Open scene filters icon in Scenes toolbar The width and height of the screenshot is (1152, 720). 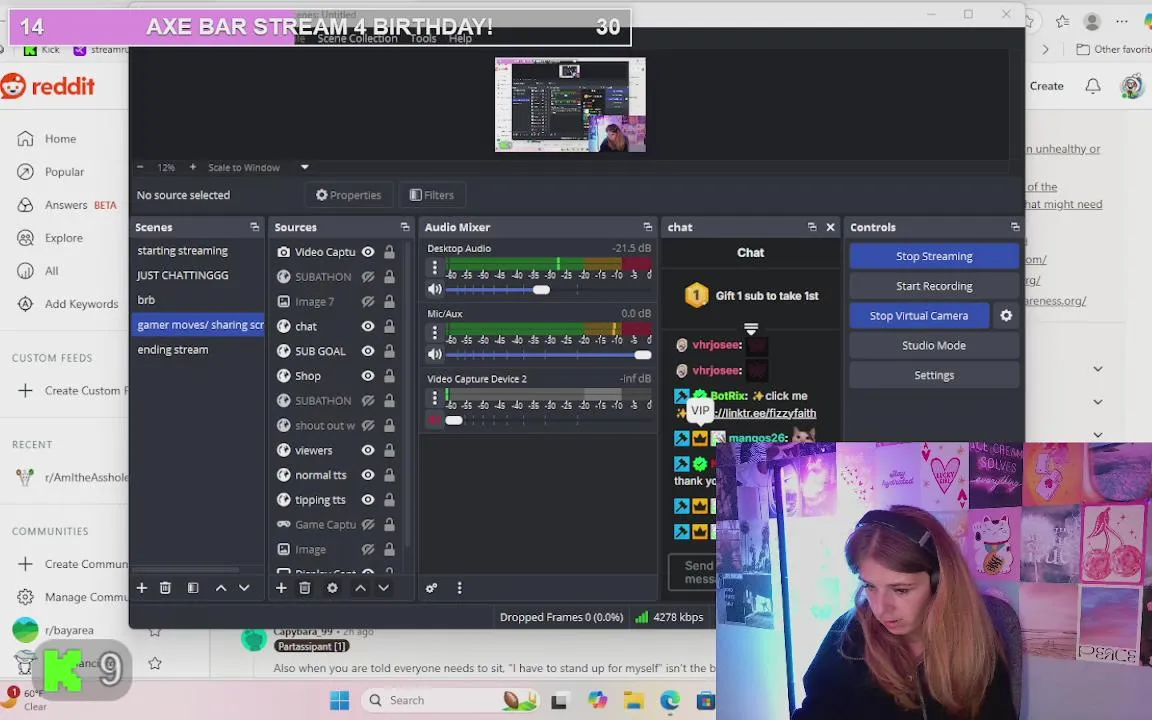tap(192, 588)
